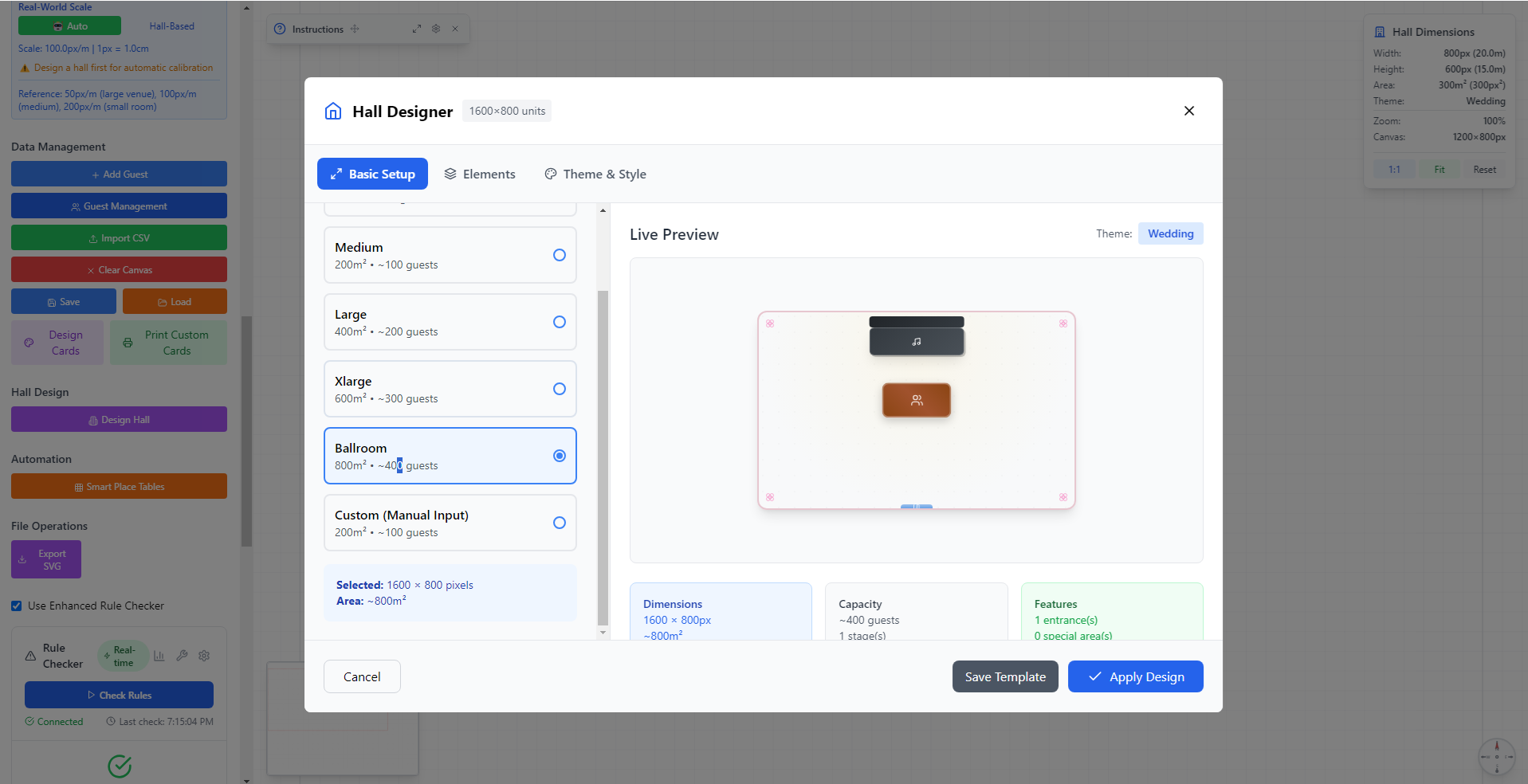Expand the Instructions panel with arrows icon
The width and height of the screenshot is (1528, 784).
click(416, 29)
